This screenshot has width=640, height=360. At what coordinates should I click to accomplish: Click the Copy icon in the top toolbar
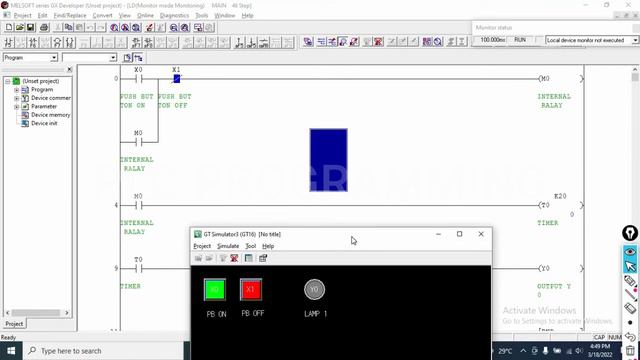(x=69, y=27)
